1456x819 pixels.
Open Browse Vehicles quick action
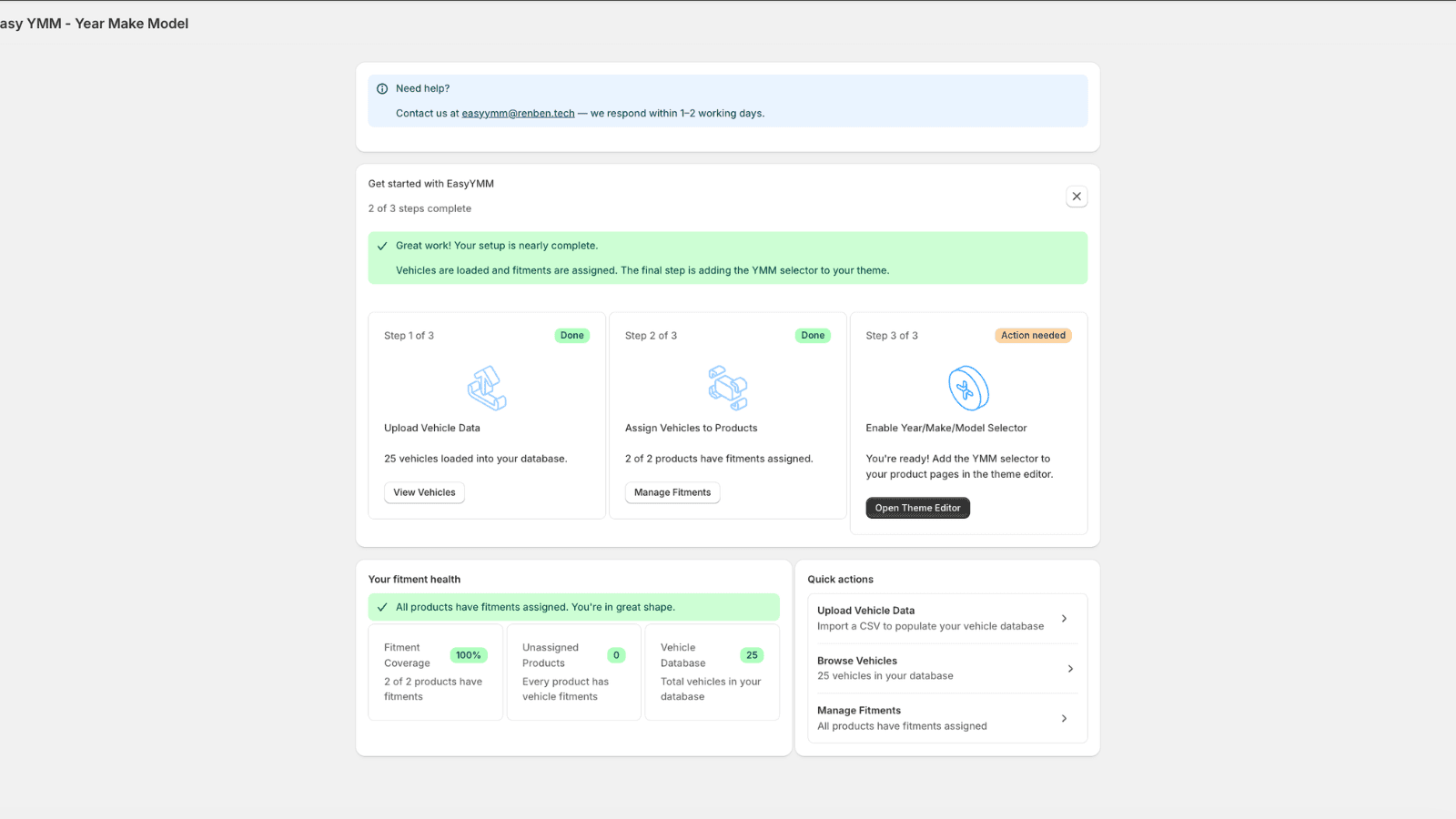[x=947, y=669]
